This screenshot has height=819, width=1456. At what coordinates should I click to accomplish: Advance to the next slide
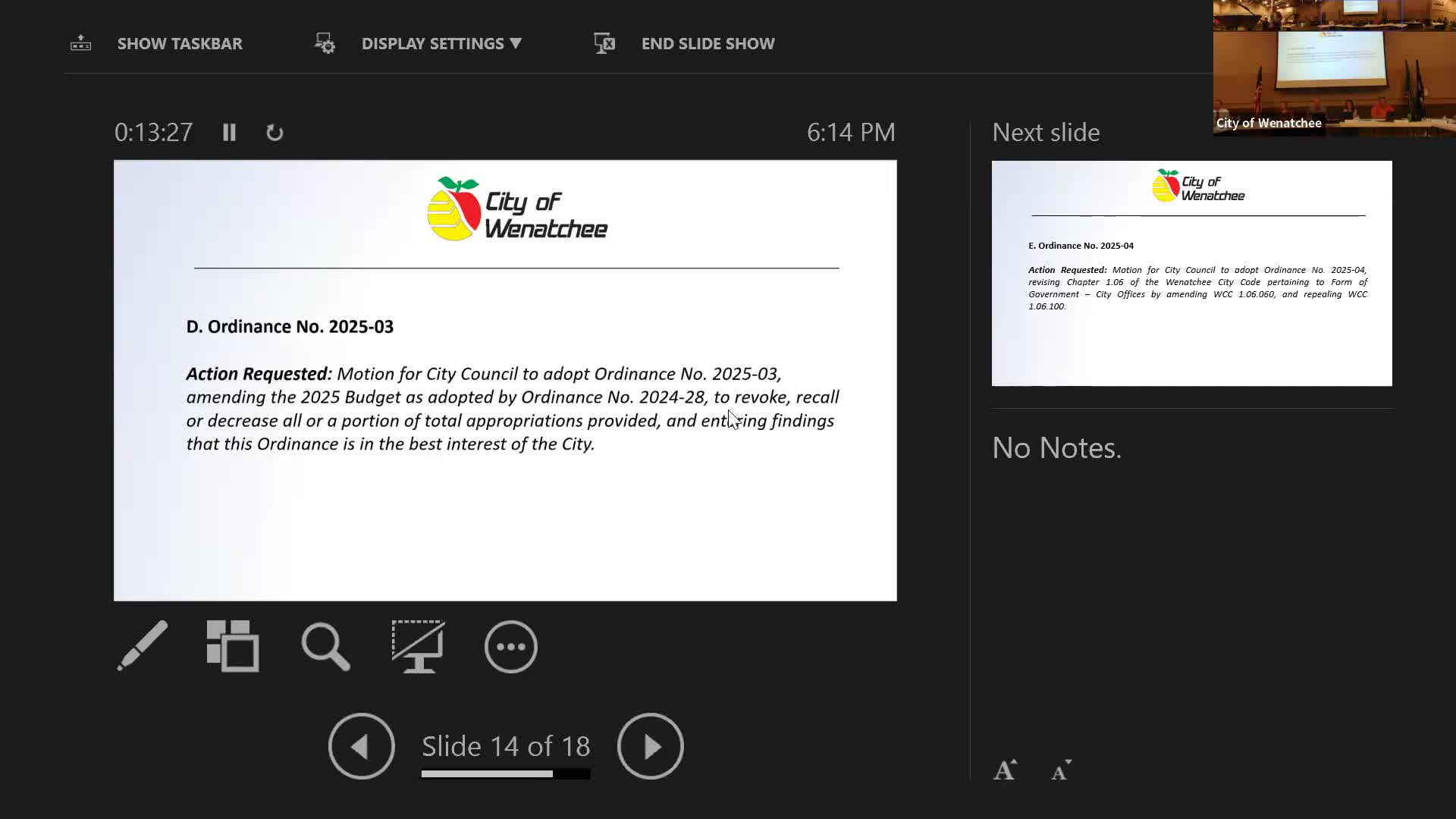(650, 746)
